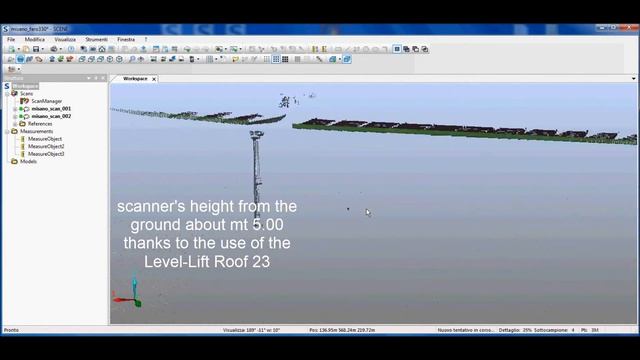This screenshot has height=360, width=640.
Task: Expand the misano_scan_001 node
Action: (15, 109)
